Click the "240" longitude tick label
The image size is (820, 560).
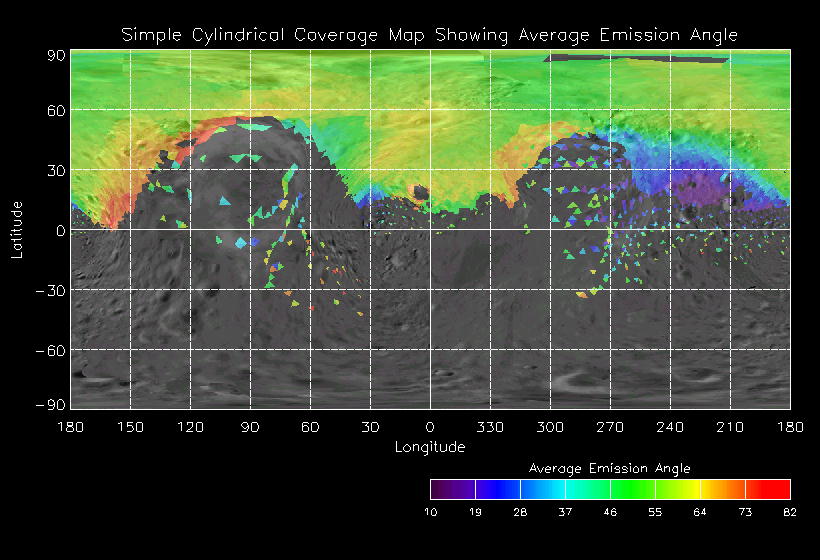[x=670, y=427]
